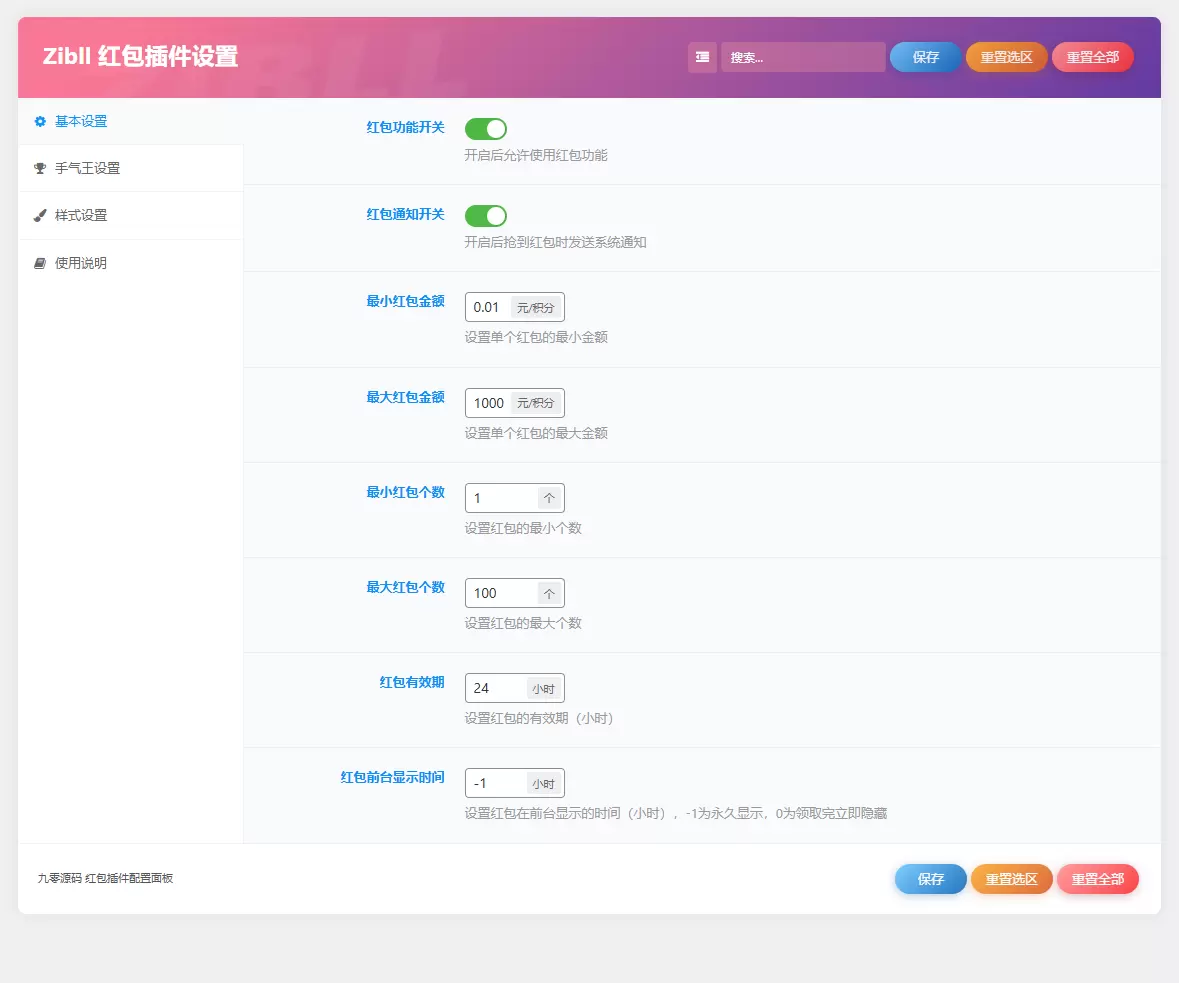
Task: Click the 最小红包个数 label
Action: pyautogui.click(x=405, y=492)
